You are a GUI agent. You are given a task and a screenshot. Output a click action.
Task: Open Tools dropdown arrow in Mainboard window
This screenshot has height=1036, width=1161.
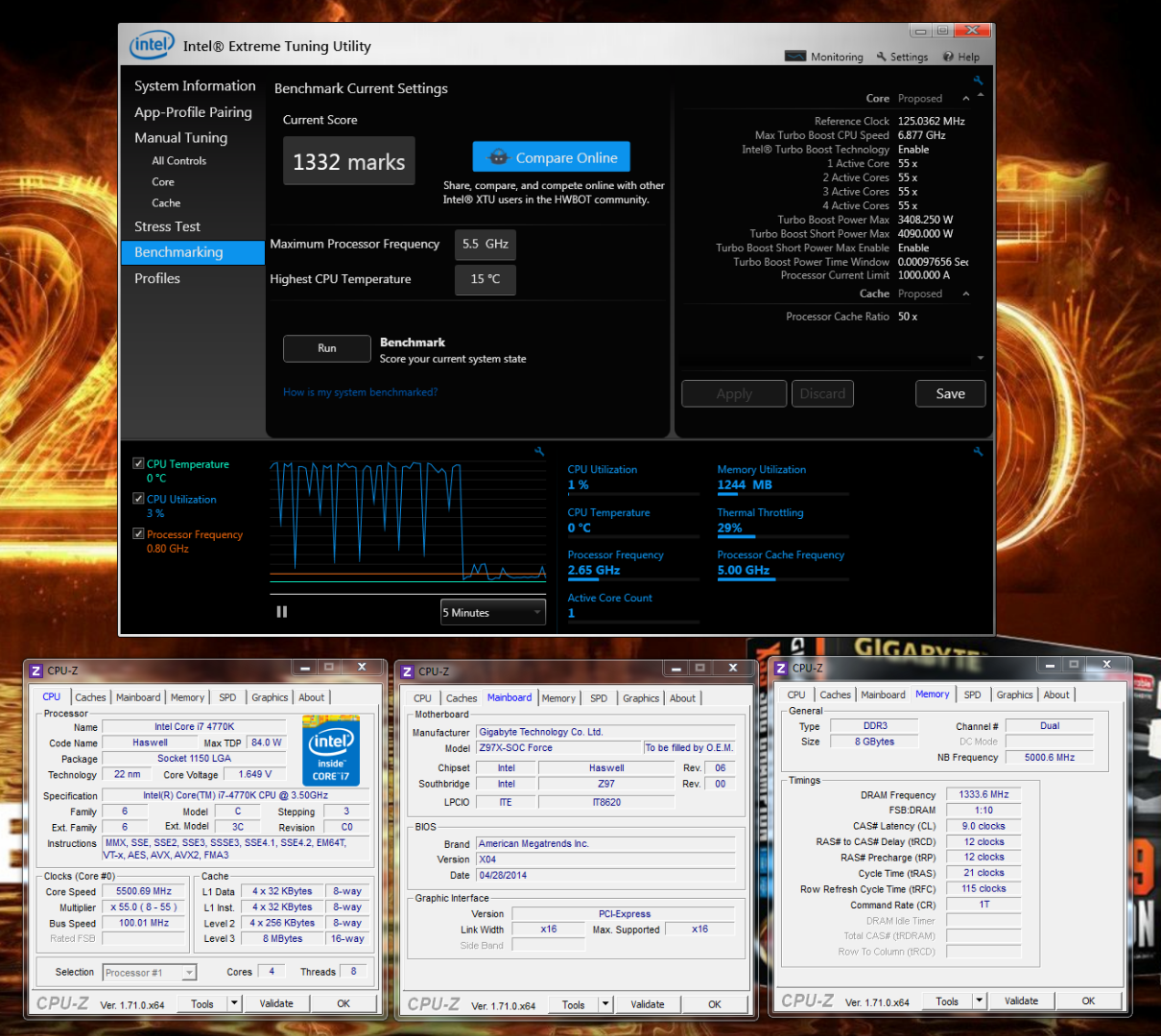tap(605, 1004)
